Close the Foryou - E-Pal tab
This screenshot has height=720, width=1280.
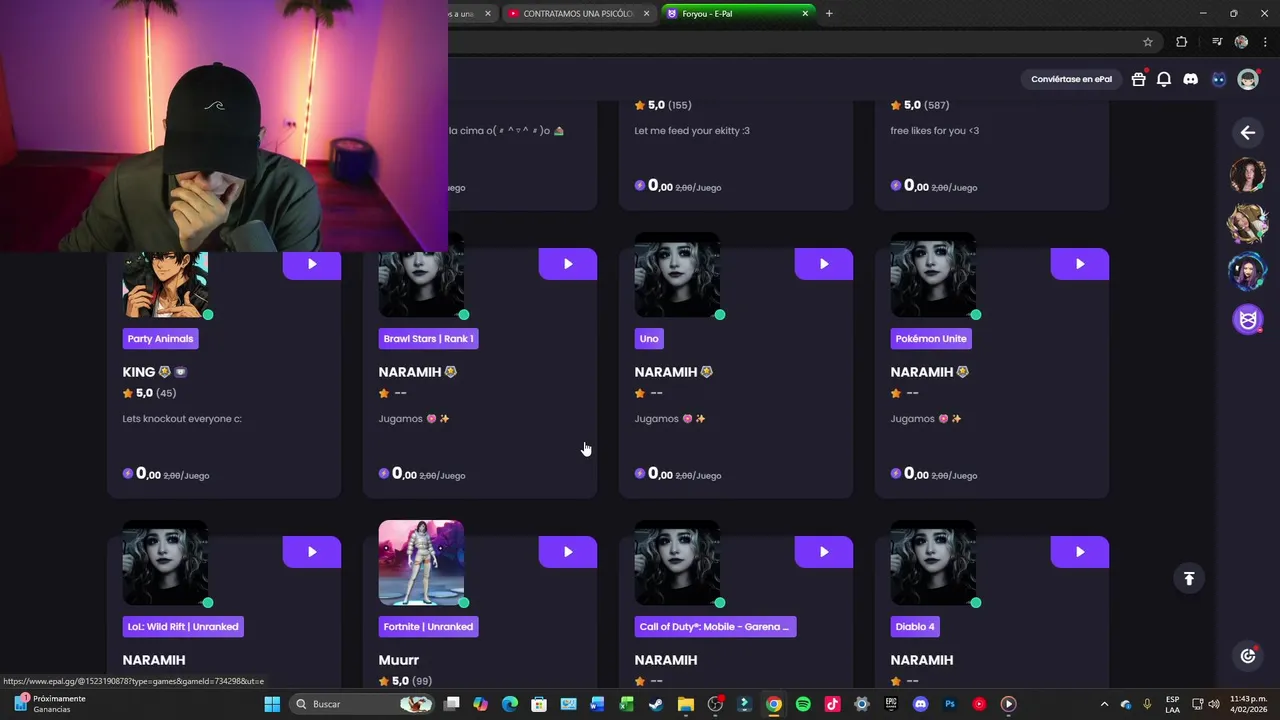[x=805, y=13]
